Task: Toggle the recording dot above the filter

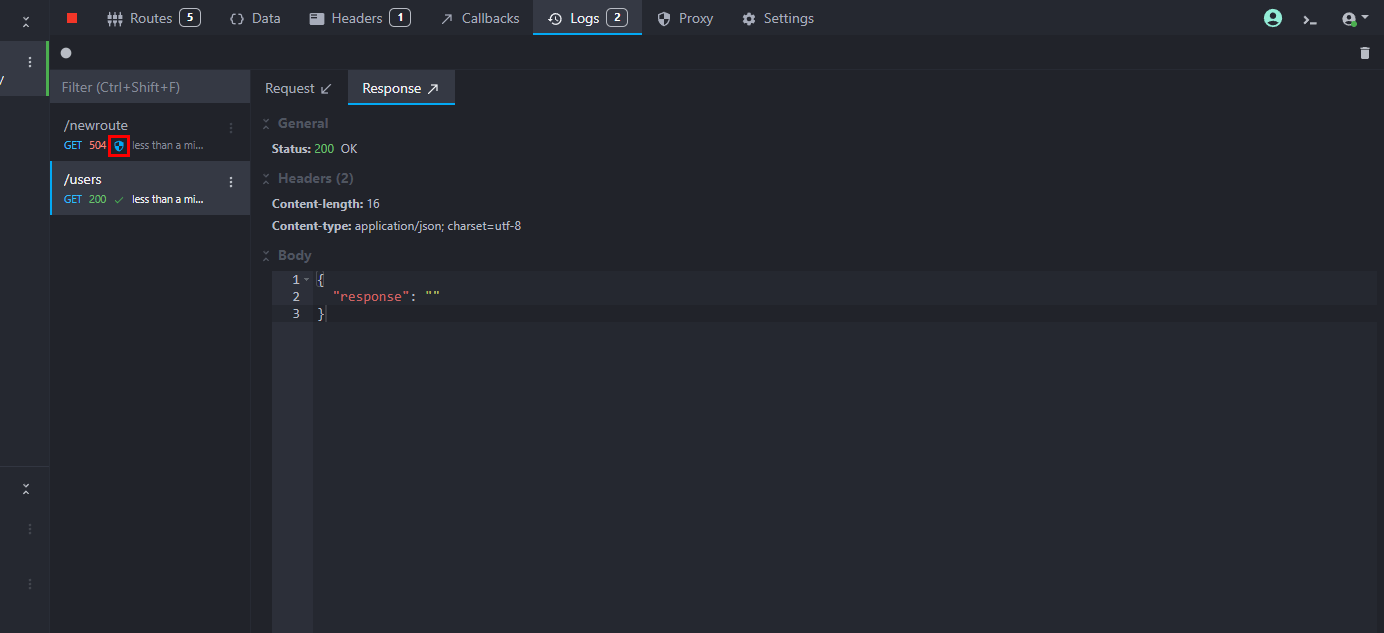Action: [x=66, y=53]
